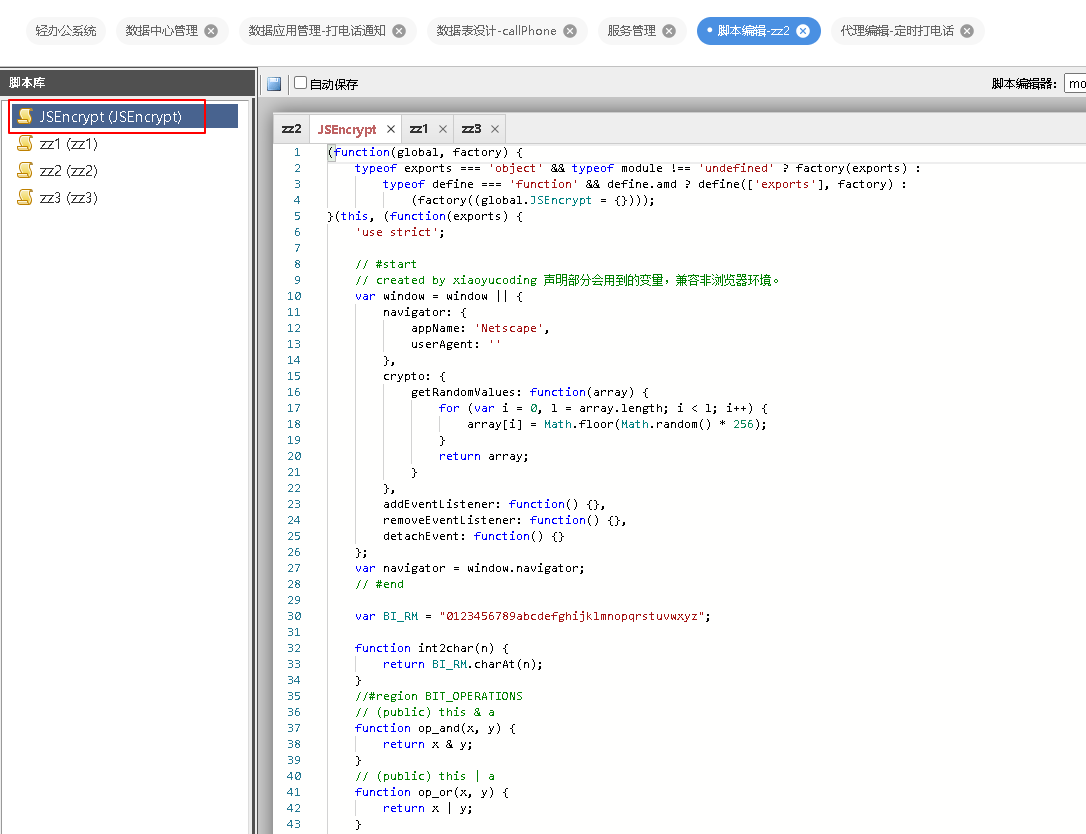Go to 数据应用管理-打电话通知 page tab
This screenshot has height=834, width=1086.
316,31
